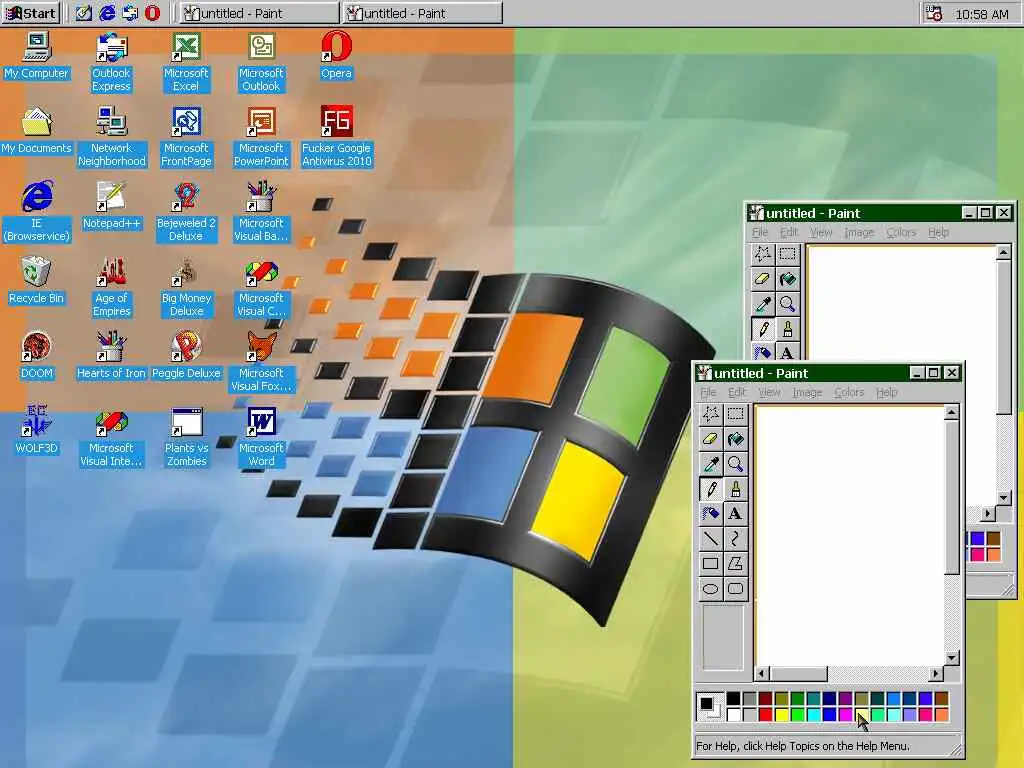The height and width of the screenshot is (768, 1024).
Task: Open Image menu in back Paint window
Action: tap(859, 232)
